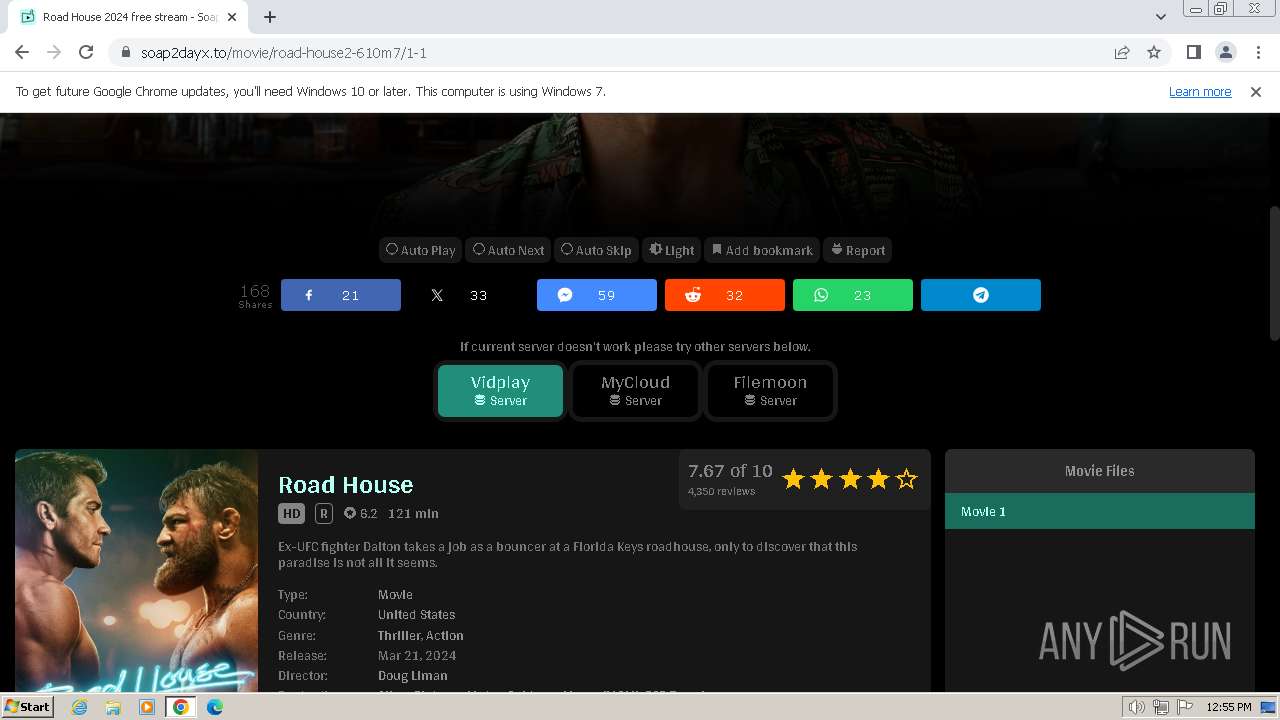Rate five stars with the empty star
The height and width of the screenshot is (720, 1280).
906,479
